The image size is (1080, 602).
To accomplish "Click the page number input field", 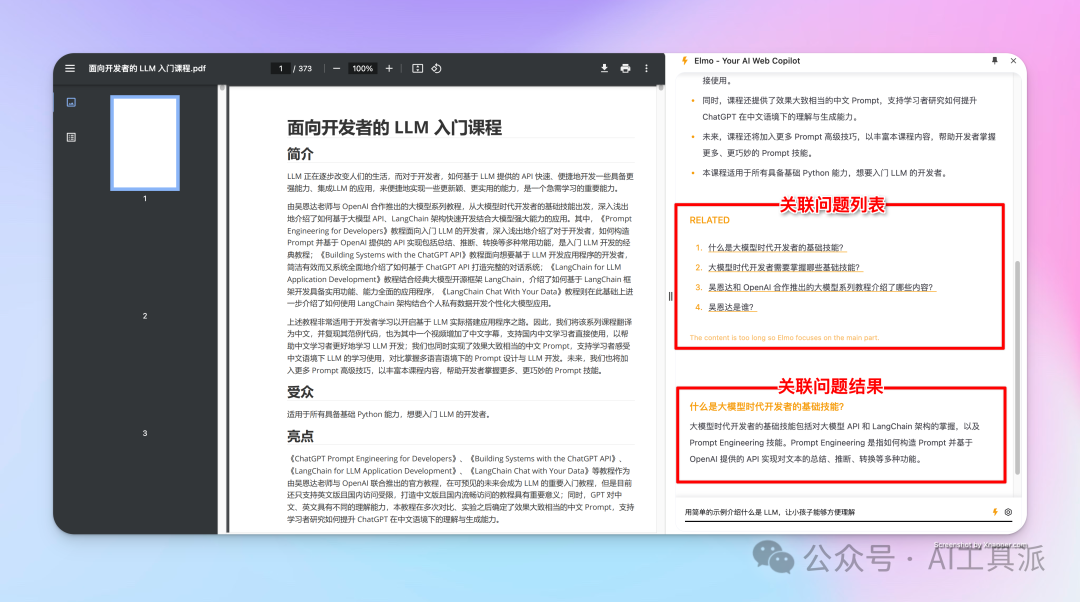I will (x=280, y=68).
